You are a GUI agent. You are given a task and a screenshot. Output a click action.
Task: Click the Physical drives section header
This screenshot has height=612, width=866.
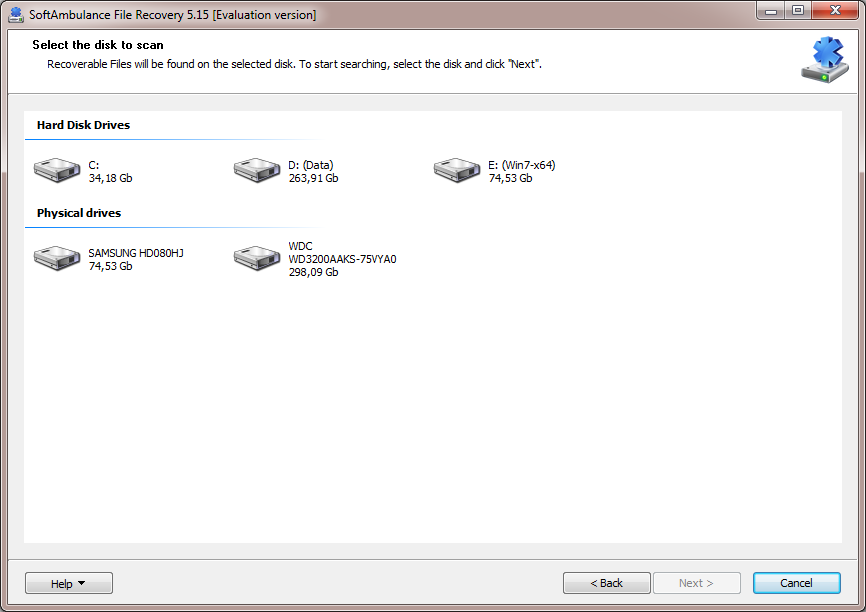pyautogui.click(x=79, y=213)
